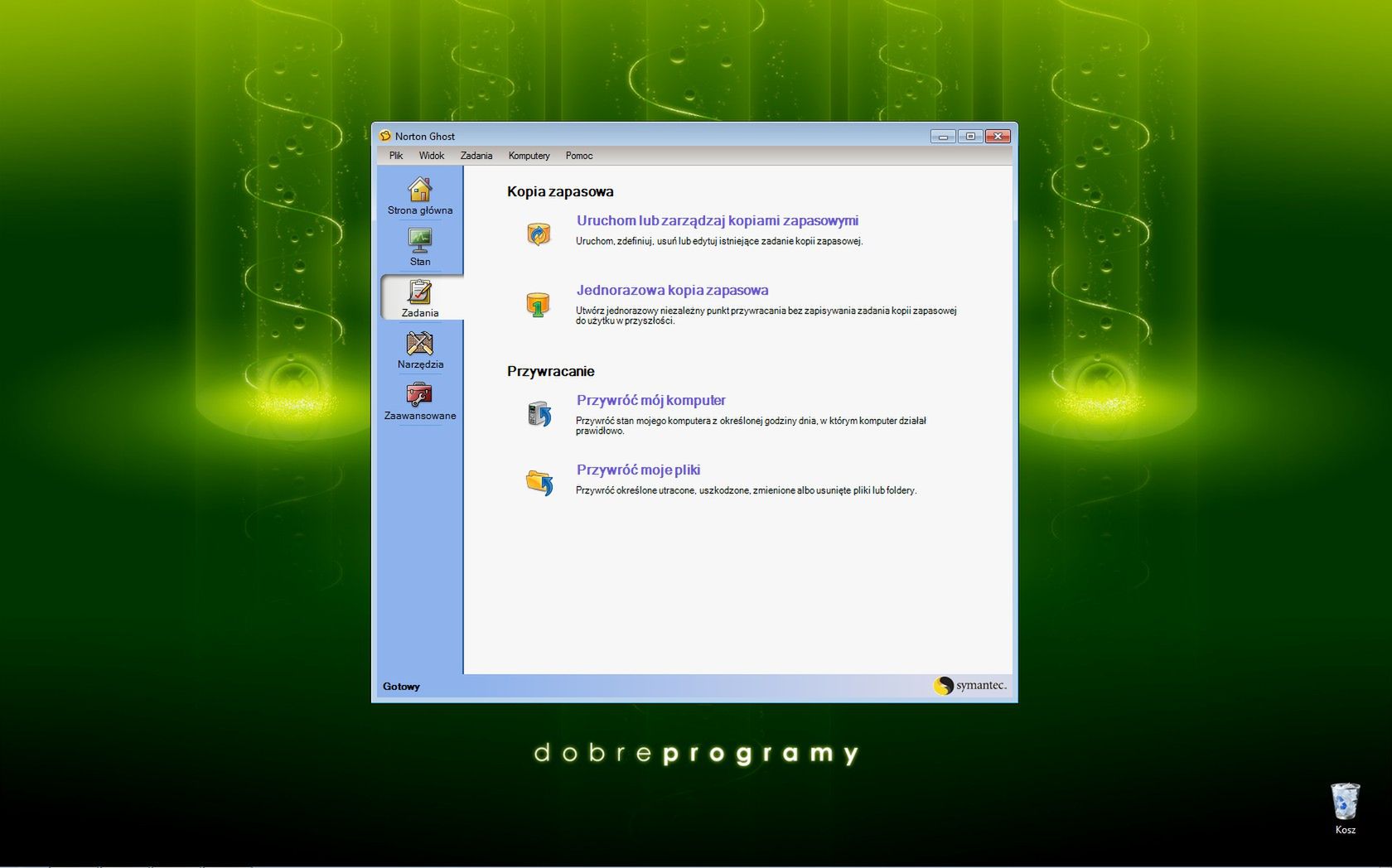Viewport: 1392px width, 868px height.
Task: Click the Norton Ghost window title text
Action: 425,137
